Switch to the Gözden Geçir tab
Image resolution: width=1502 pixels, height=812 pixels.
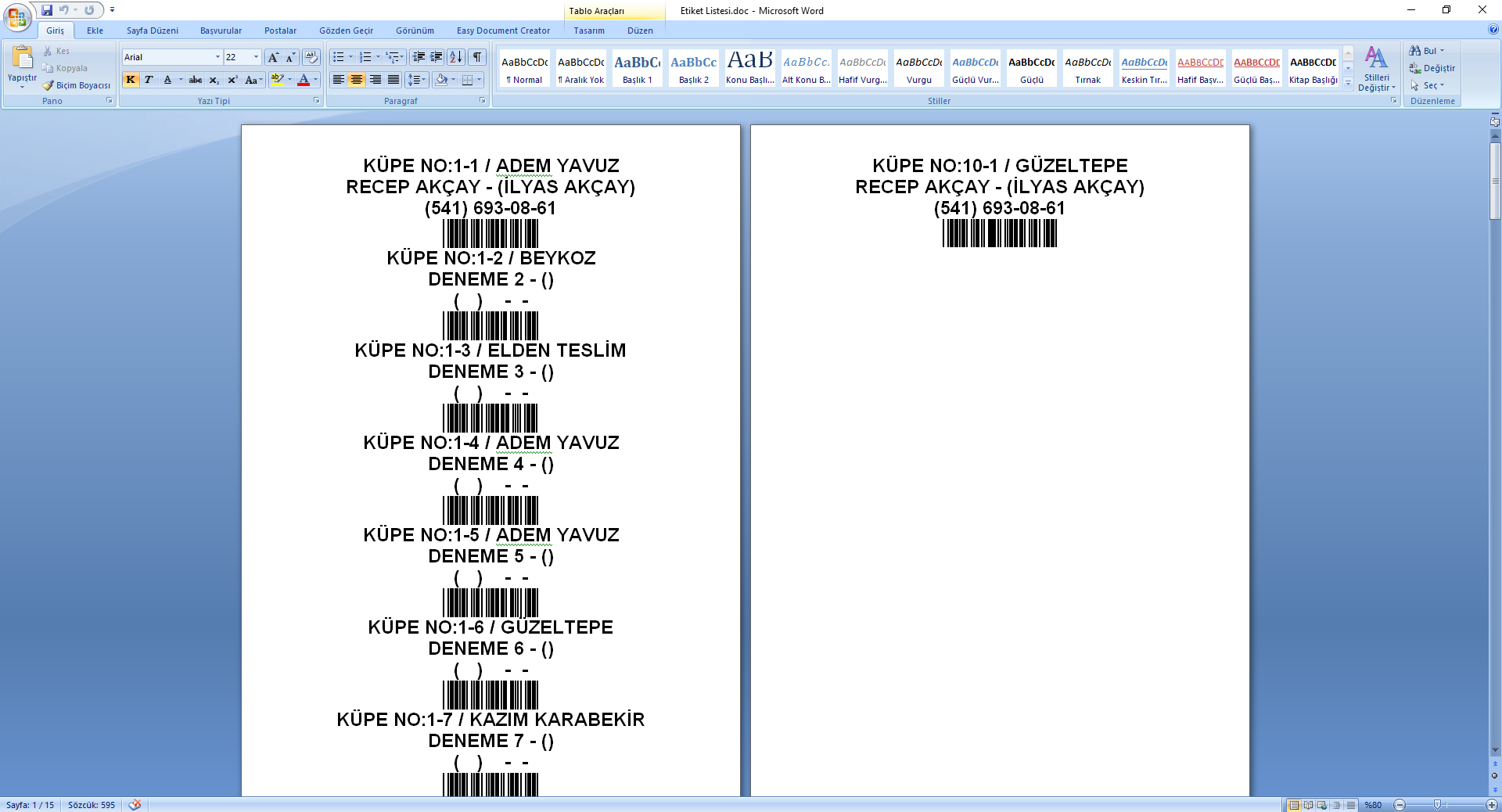(x=346, y=31)
